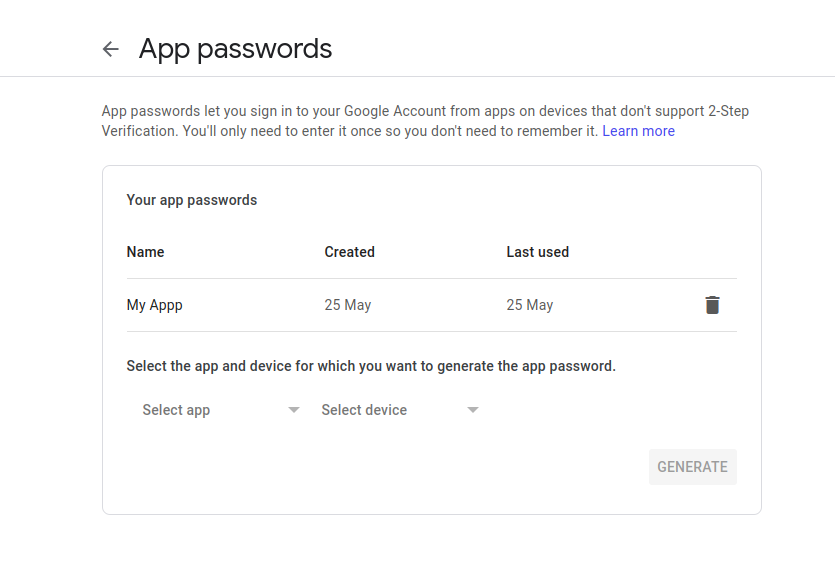Click the 25 May creation date
Screen dimensions: 835x586
coord(348,304)
